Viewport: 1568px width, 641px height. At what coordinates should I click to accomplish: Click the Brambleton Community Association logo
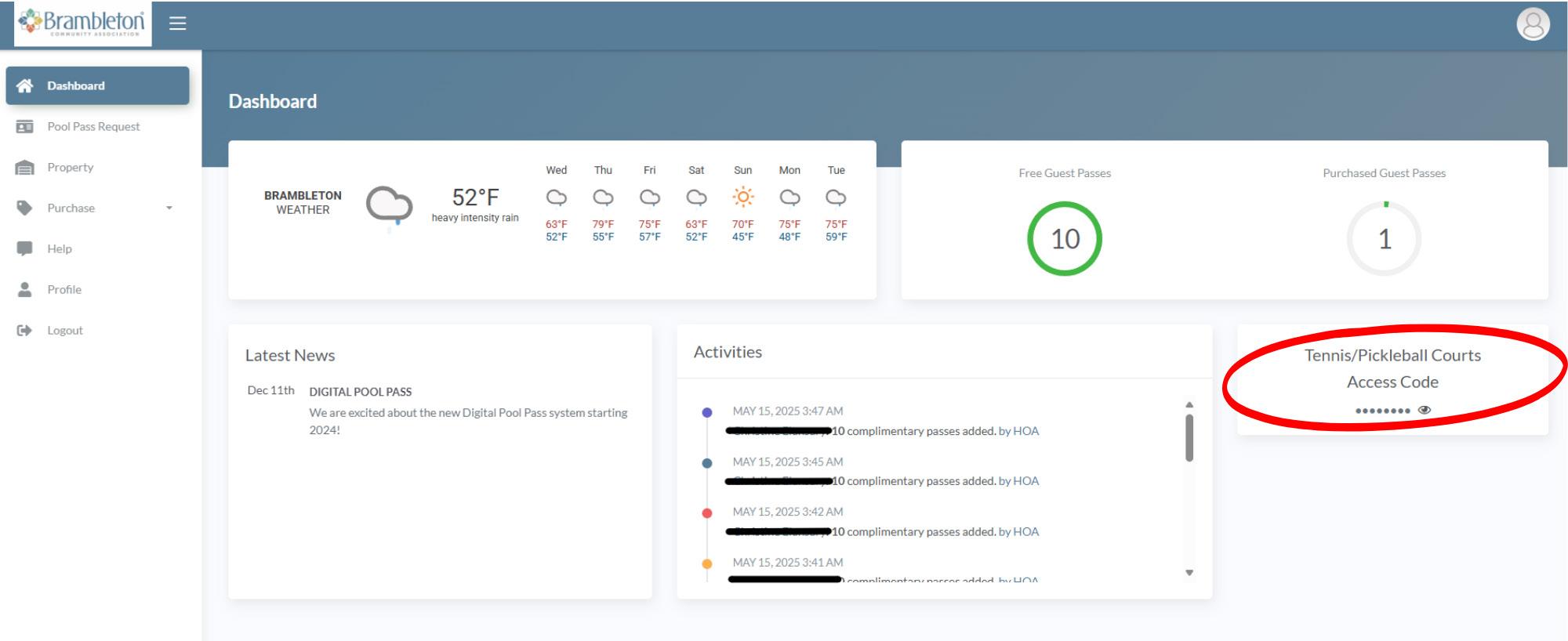82,24
